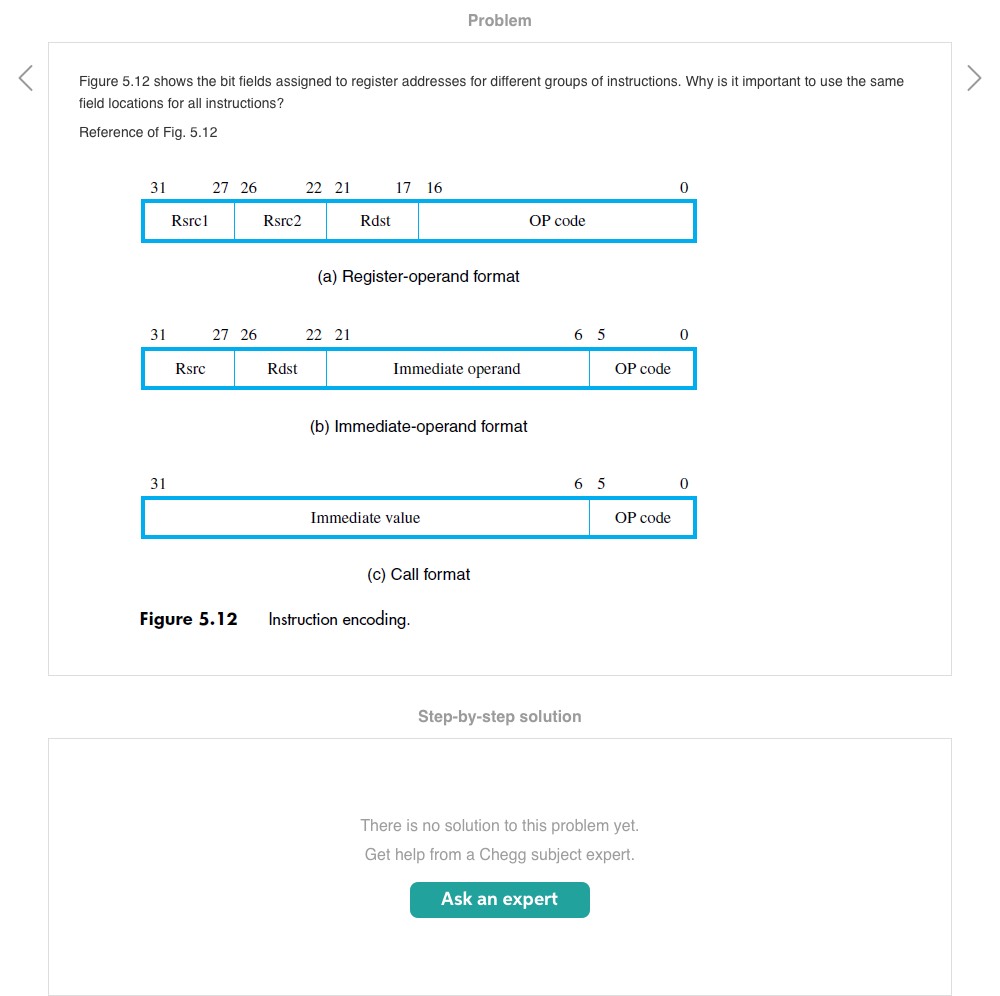Click OP code field in register-operand format
Image resolution: width=1000 pixels, height=996 pixels.
coord(557,221)
